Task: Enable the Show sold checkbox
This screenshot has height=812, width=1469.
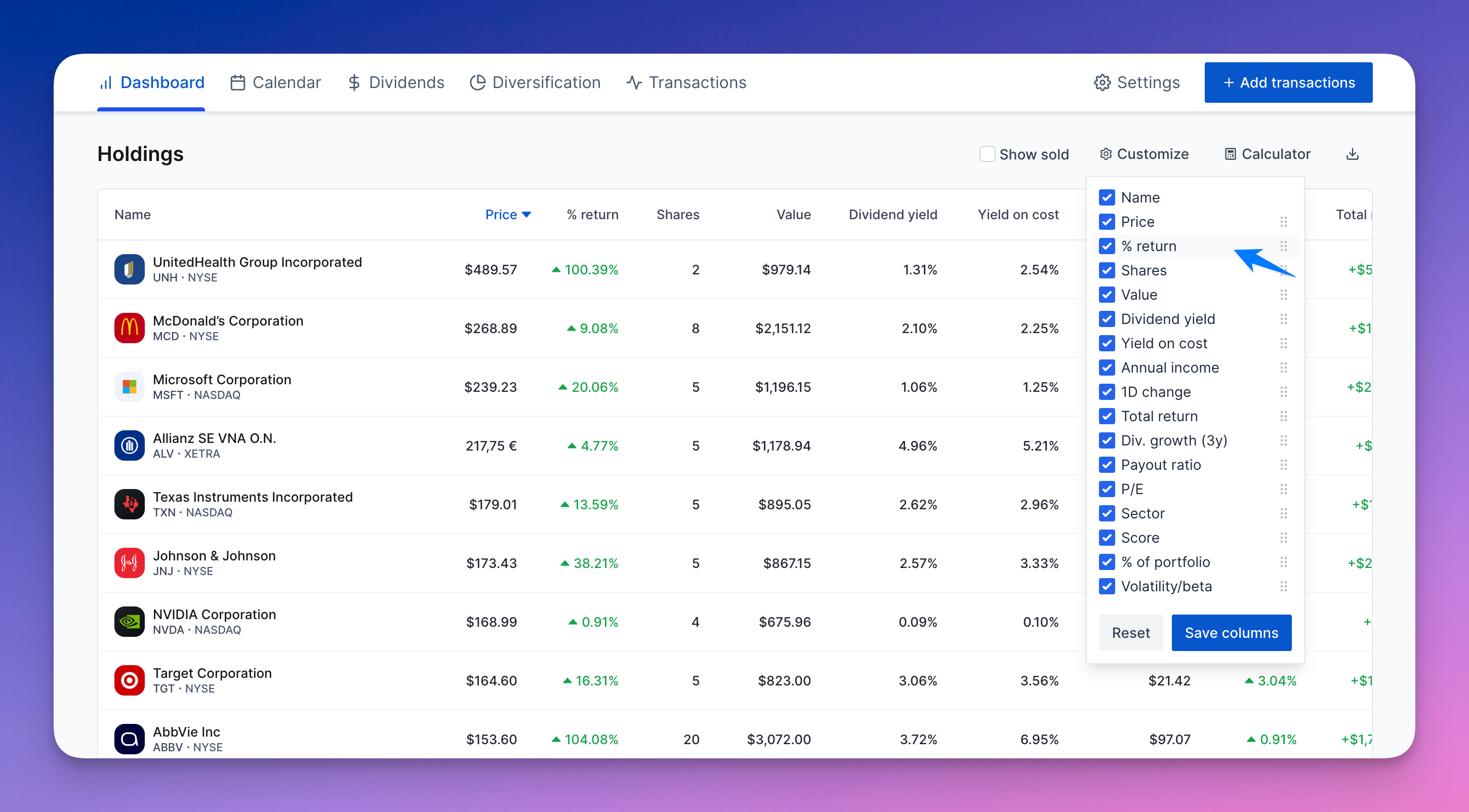Action: click(987, 154)
